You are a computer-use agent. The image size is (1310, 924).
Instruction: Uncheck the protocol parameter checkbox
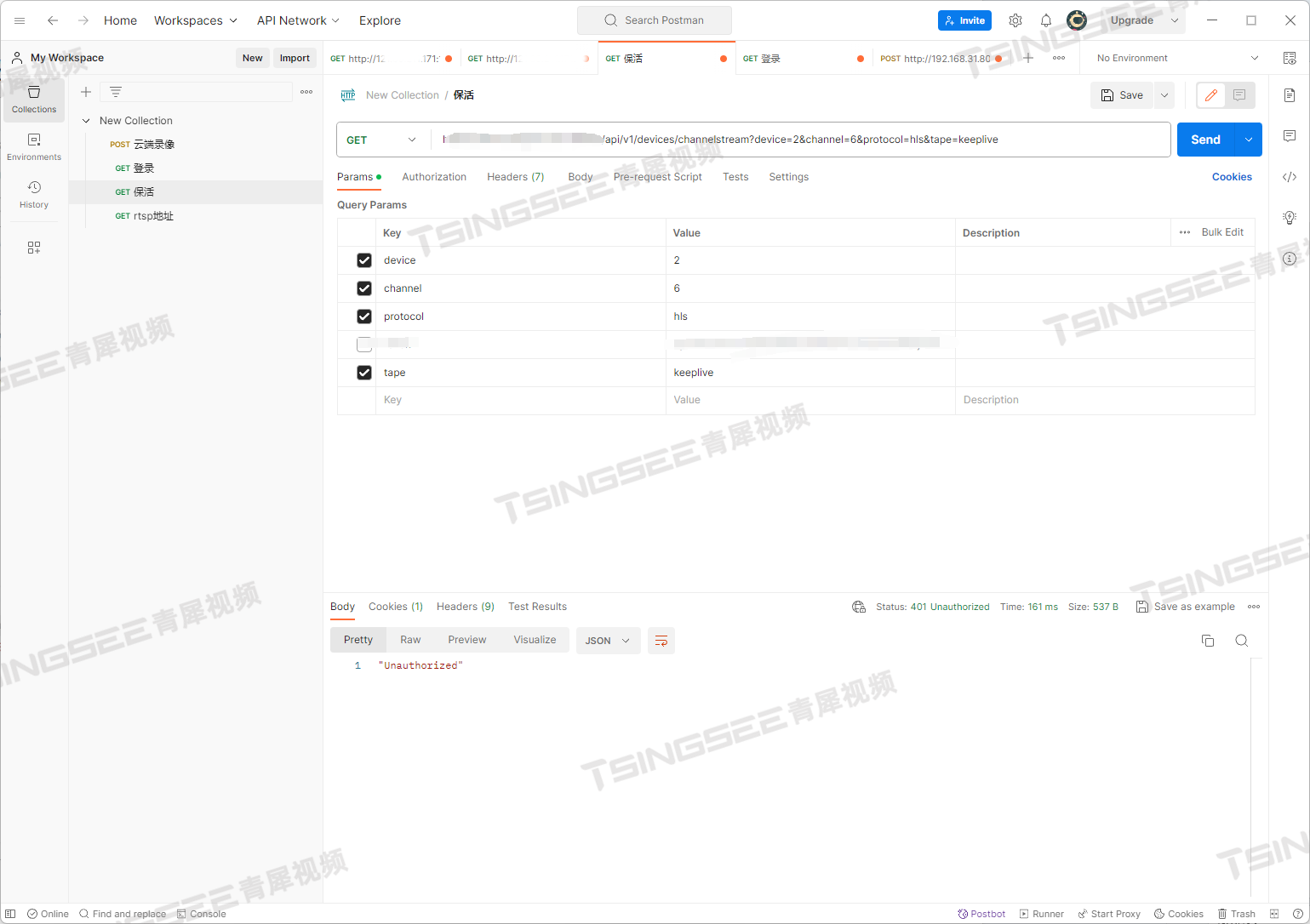364,317
